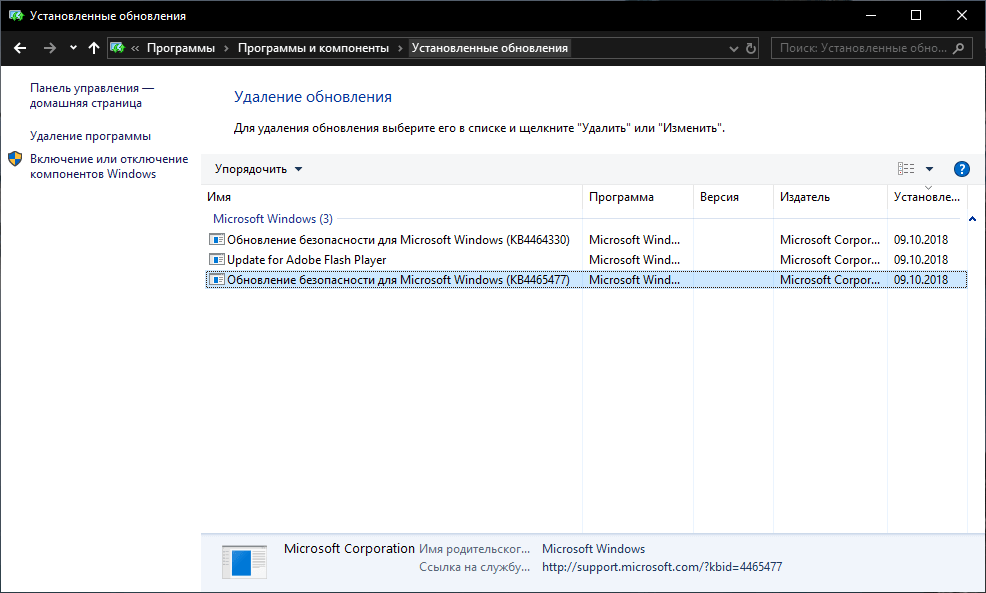Open Help via the blue question mark icon

tap(961, 169)
